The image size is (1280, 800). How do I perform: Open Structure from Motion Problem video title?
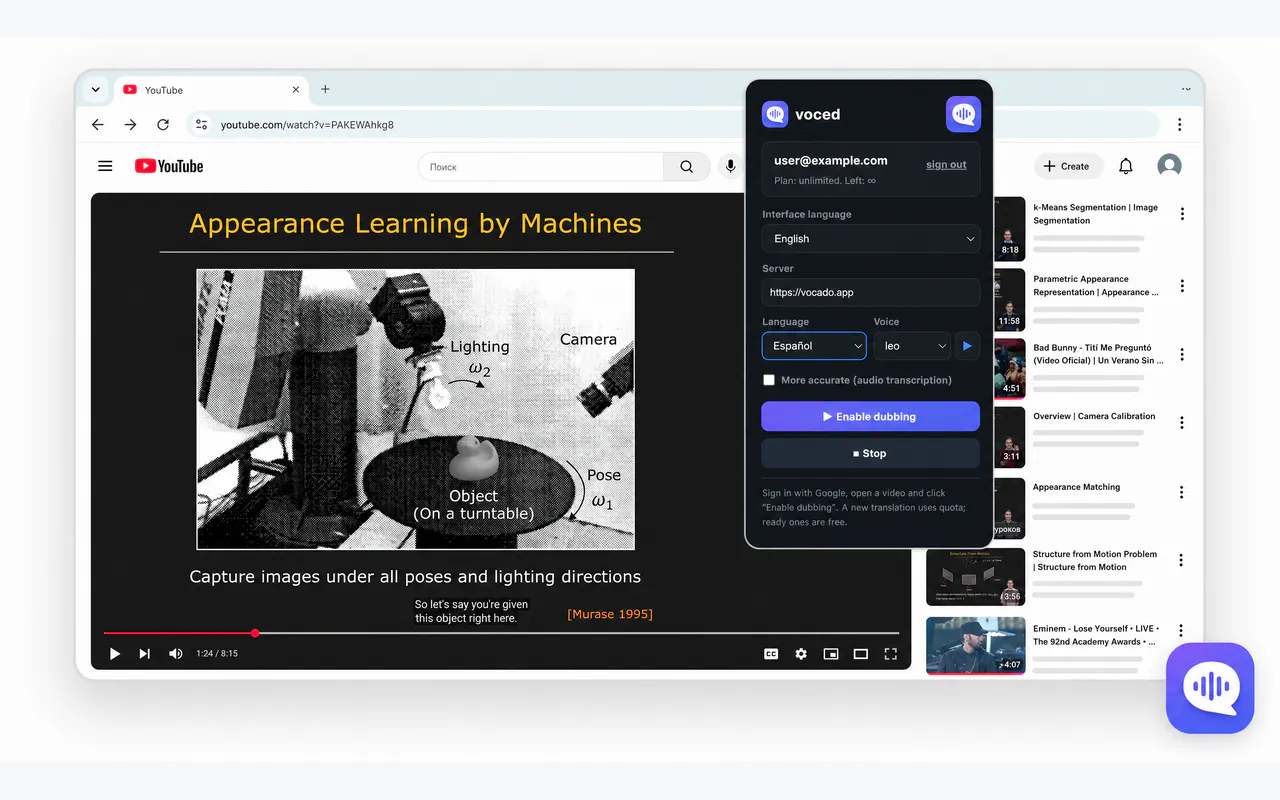(1095, 560)
